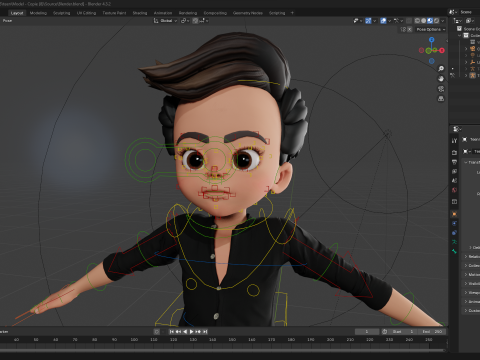Click the Properties editor type icon

[456, 129]
